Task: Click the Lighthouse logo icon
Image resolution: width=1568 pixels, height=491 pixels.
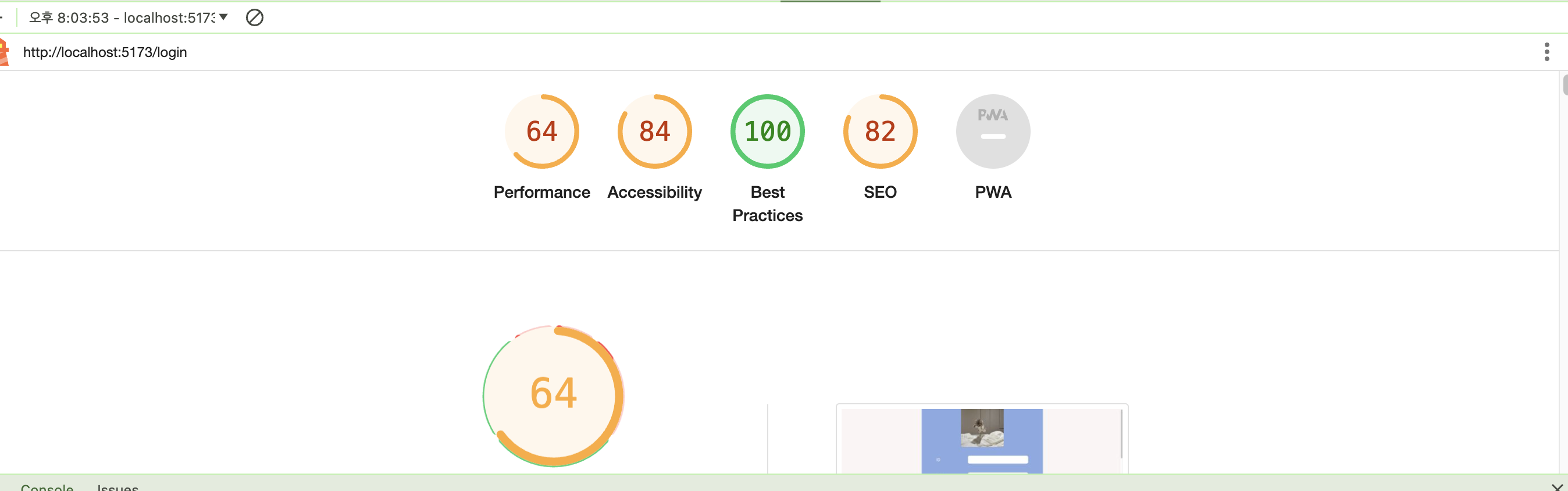Action: (x=3, y=52)
